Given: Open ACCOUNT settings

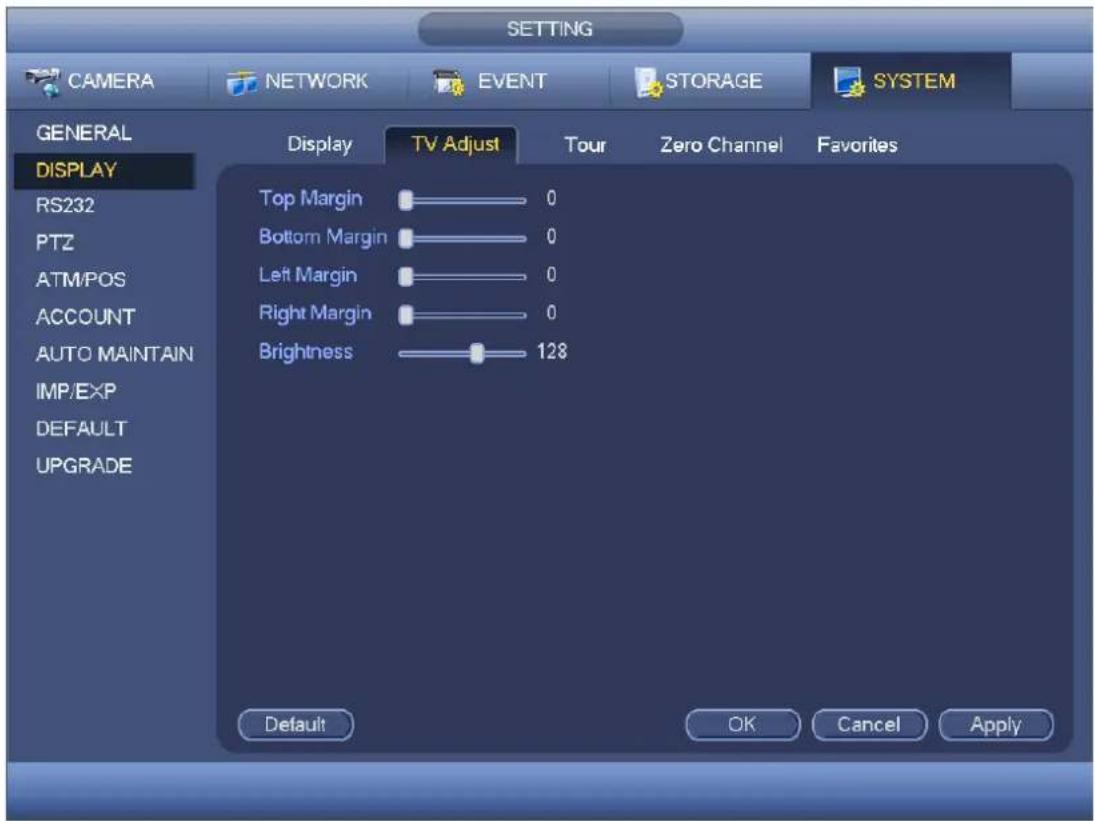Looking at the screenshot, I should click(85, 317).
